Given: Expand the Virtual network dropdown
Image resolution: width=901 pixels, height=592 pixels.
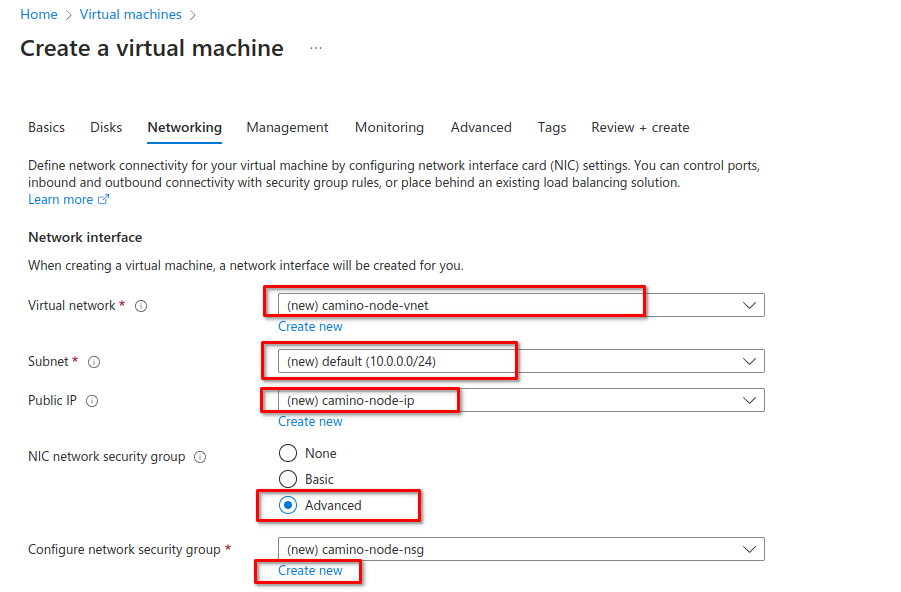Looking at the screenshot, I should 520,305.
